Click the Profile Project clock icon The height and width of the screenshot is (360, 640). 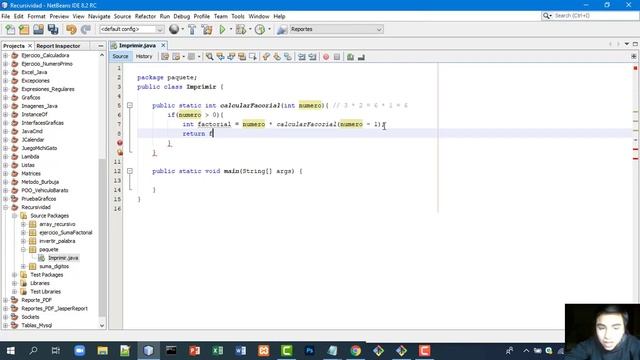(260, 29)
